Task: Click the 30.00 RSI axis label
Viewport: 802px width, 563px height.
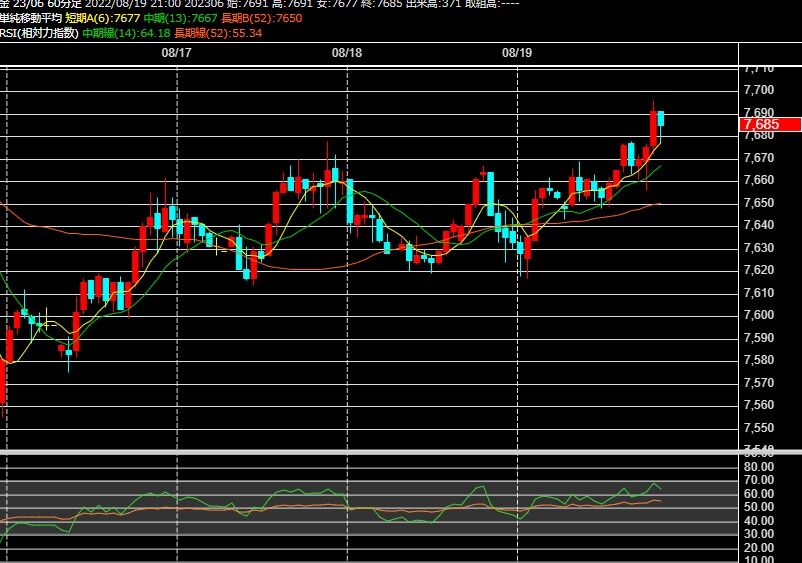Action: [759, 534]
